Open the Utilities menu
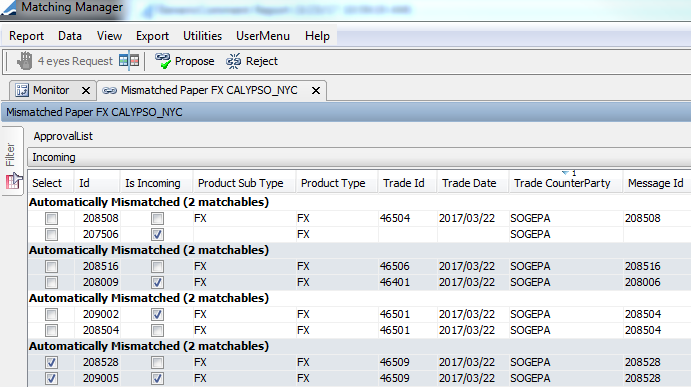 click(202, 36)
